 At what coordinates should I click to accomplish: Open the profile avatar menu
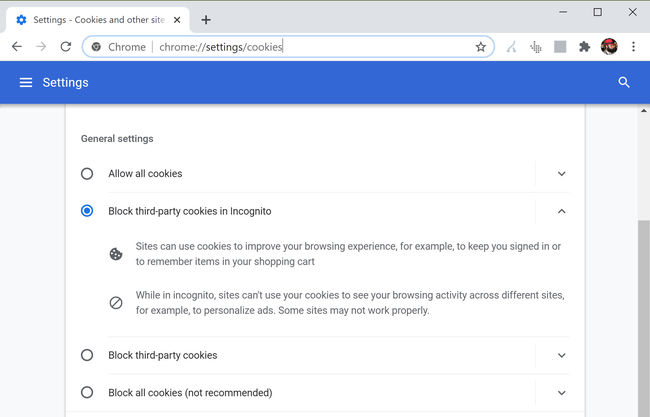coord(609,47)
